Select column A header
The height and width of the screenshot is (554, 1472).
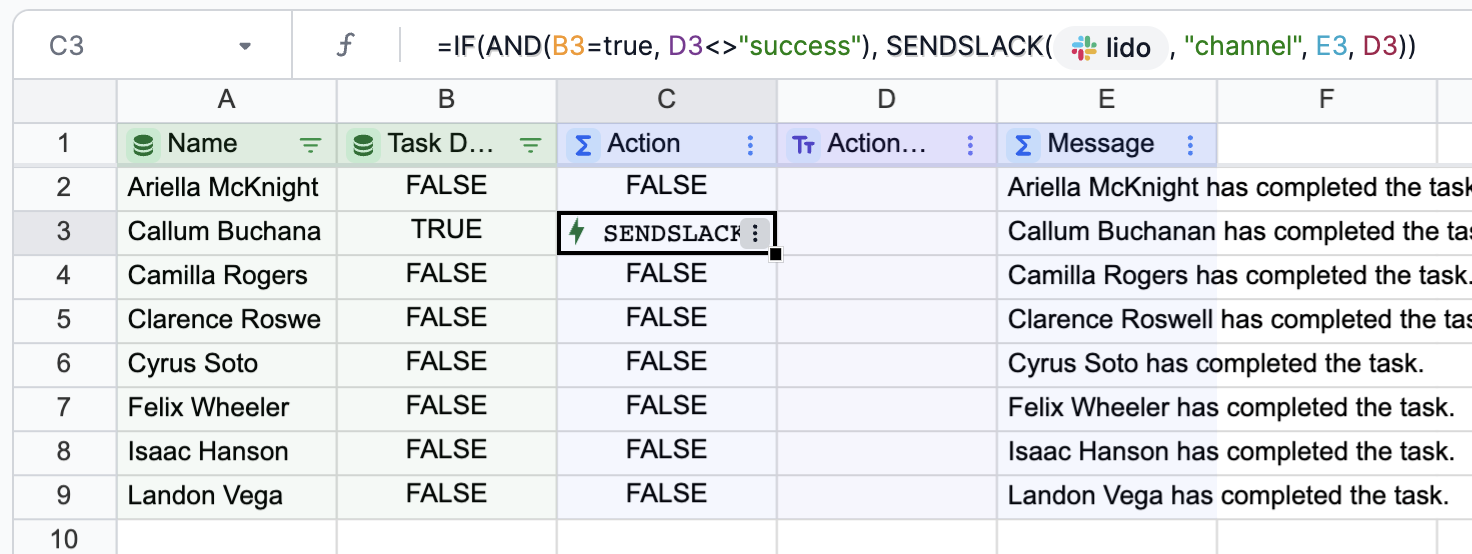coord(227,98)
